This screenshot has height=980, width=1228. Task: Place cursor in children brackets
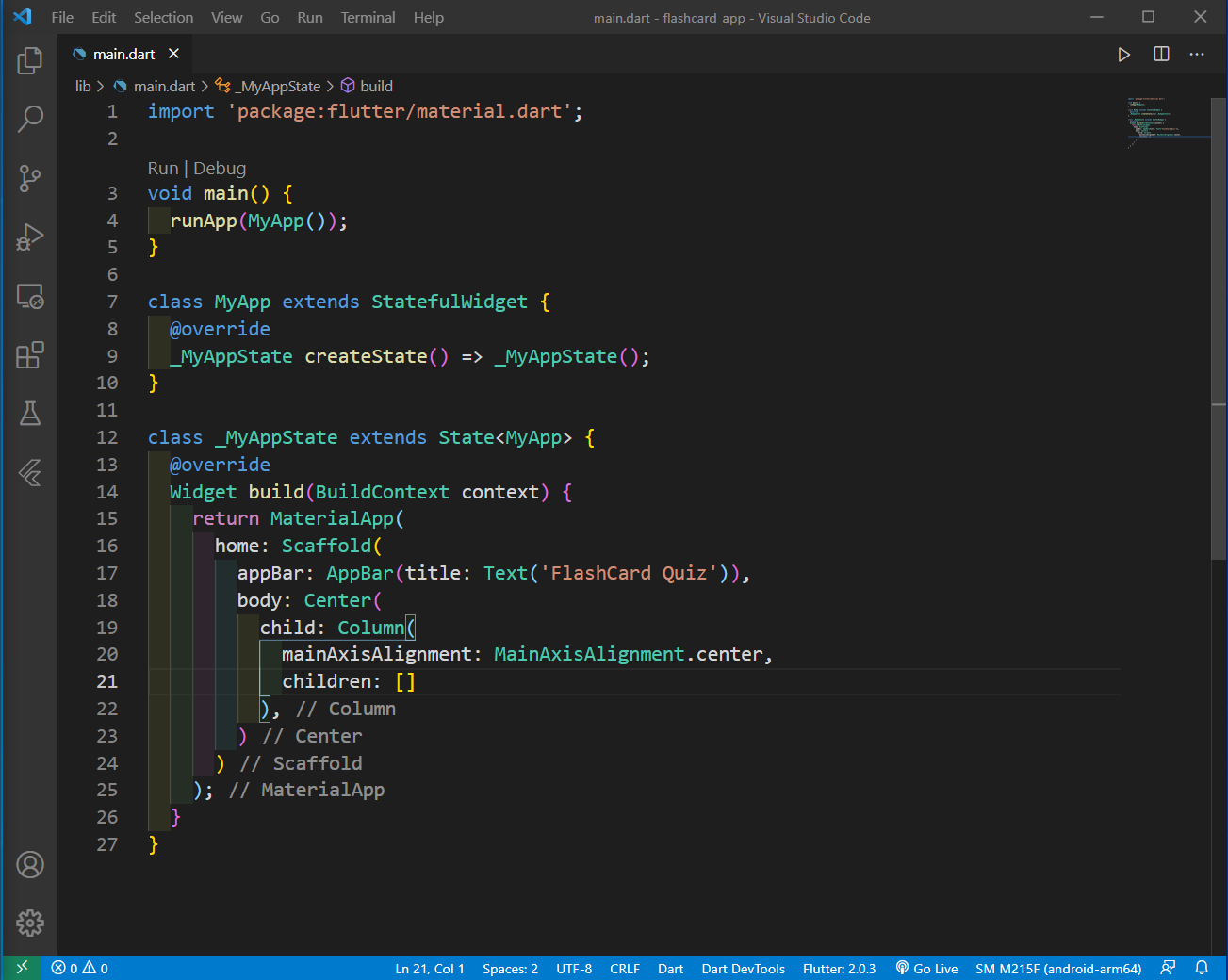405,681
